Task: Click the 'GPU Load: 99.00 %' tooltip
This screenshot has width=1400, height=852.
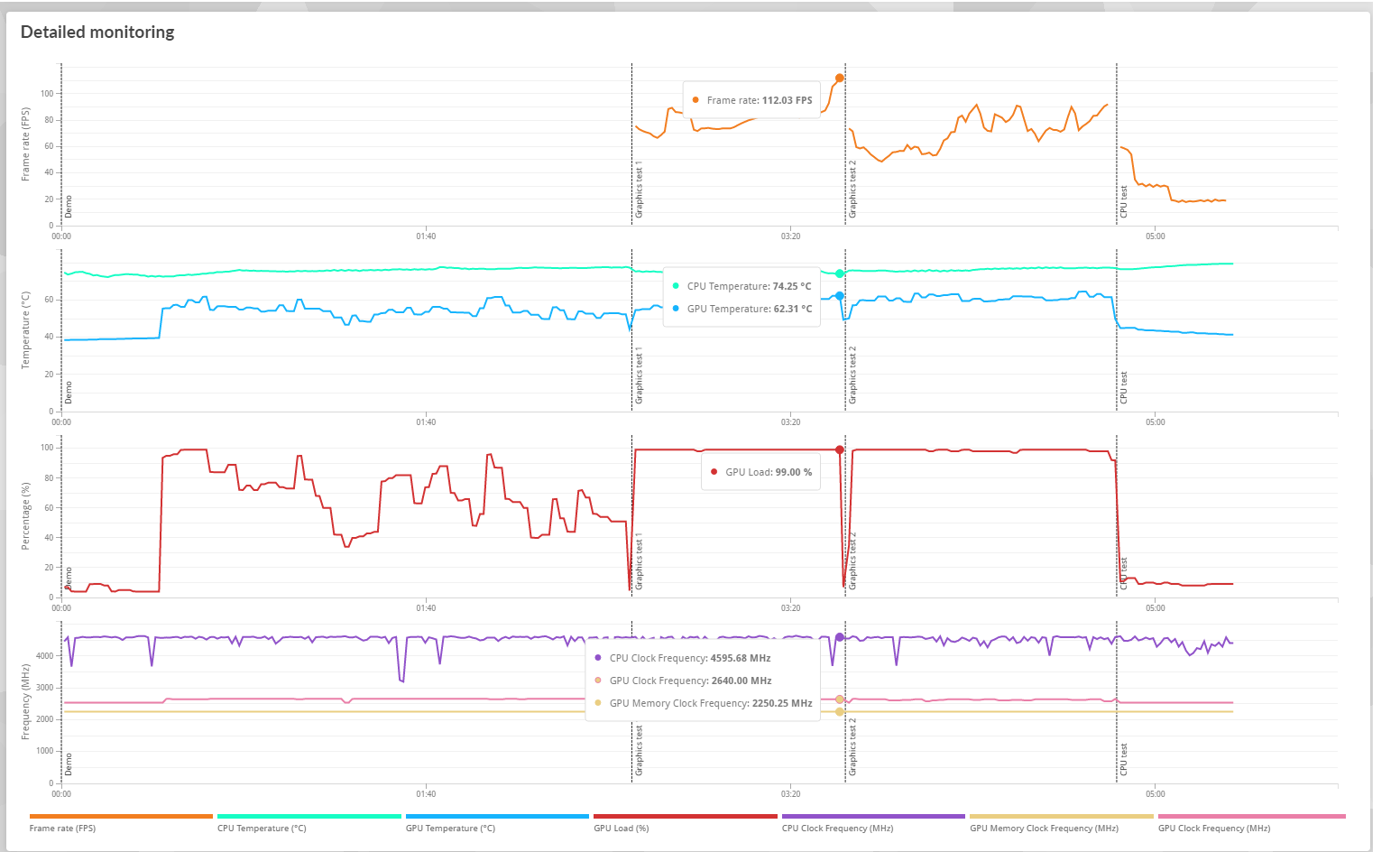Action: tap(760, 472)
